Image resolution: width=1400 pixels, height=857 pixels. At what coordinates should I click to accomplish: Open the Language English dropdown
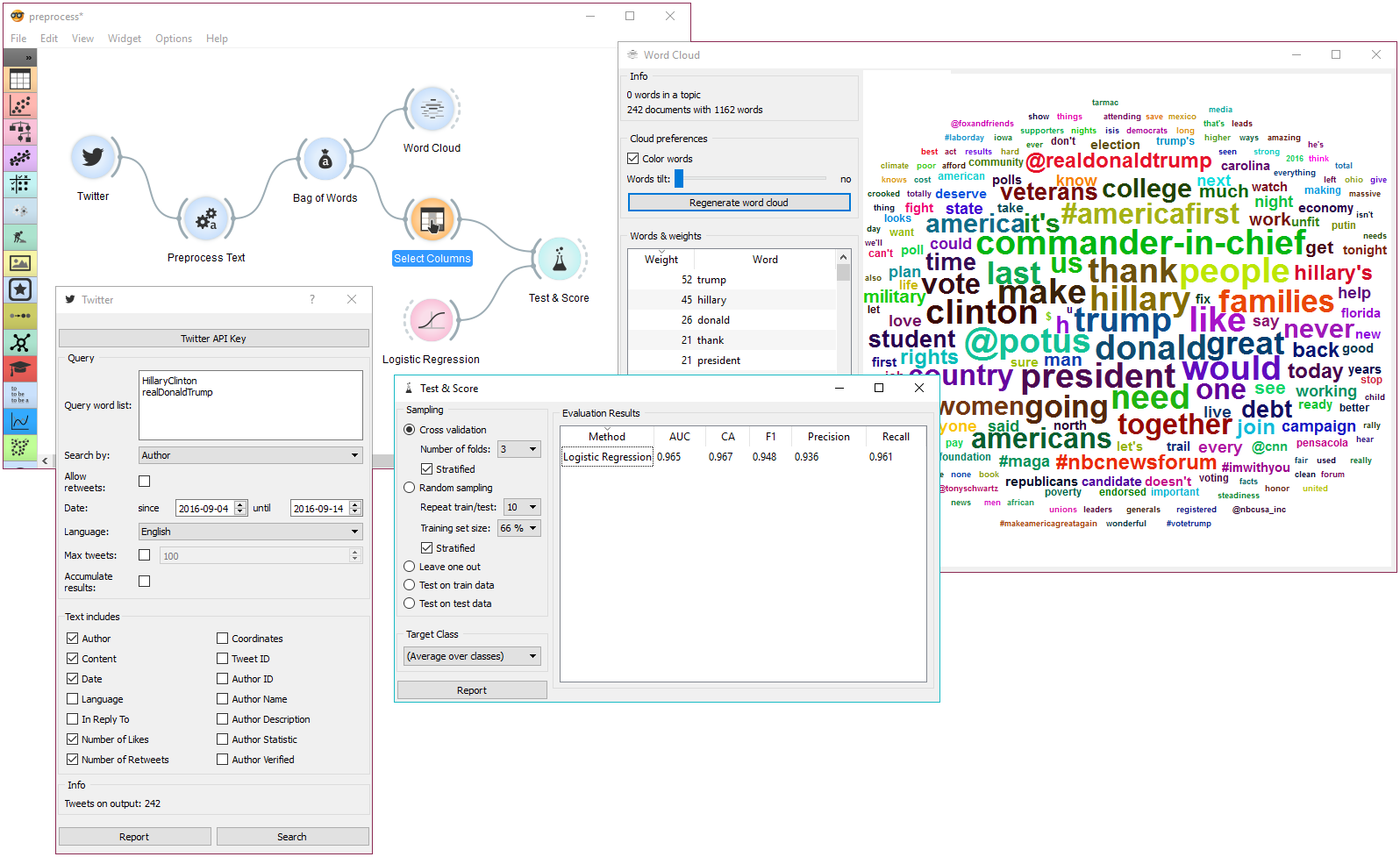(x=251, y=532)
